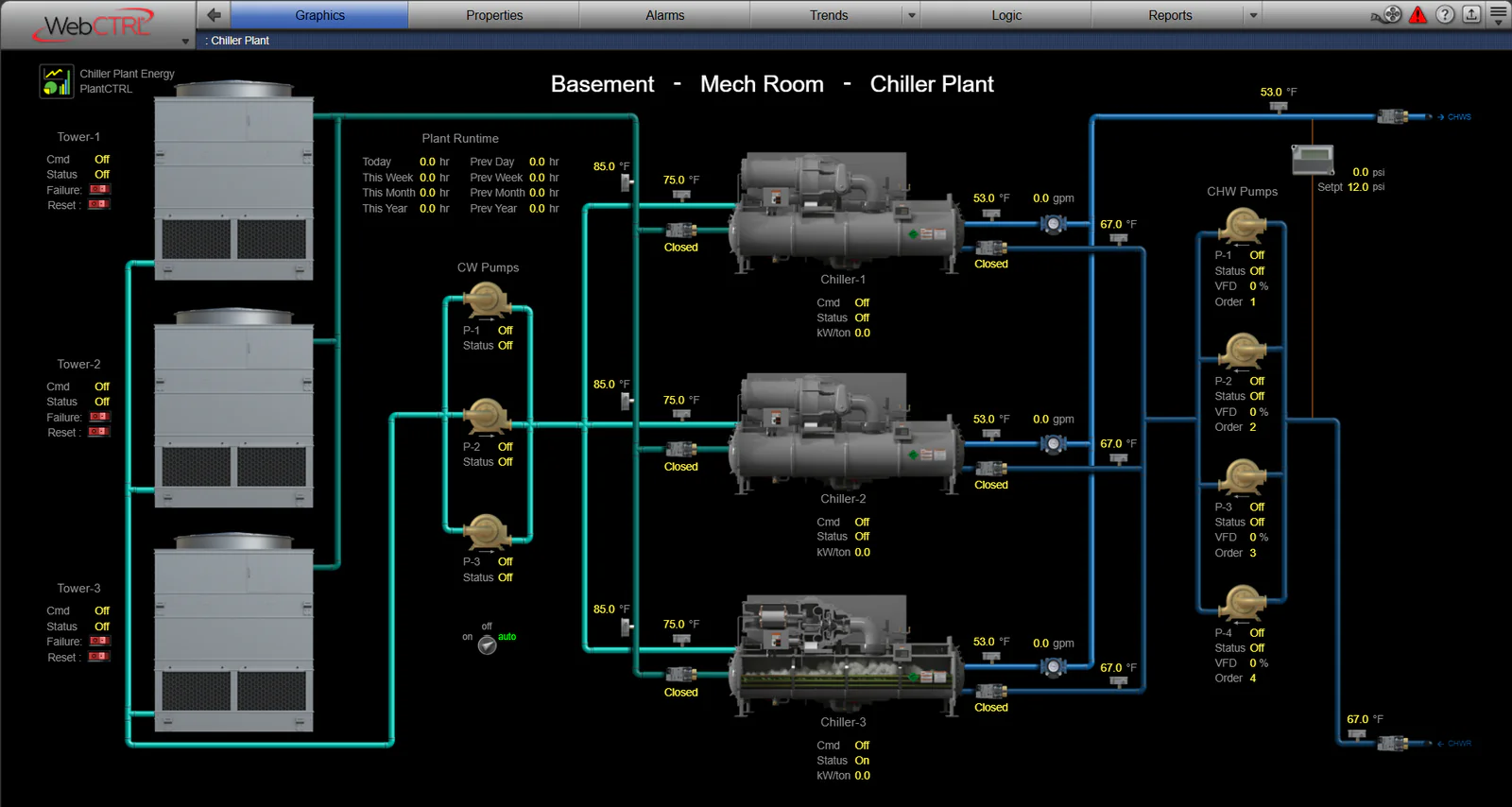Click Chiller-3 flow meter icon
1512x807 pixels.
[x=1053, y=667]
